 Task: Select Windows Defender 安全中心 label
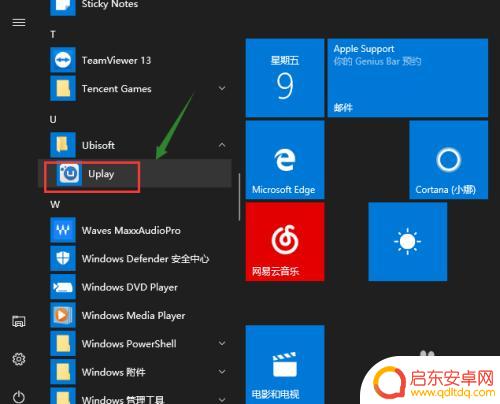tap(146, 259)
